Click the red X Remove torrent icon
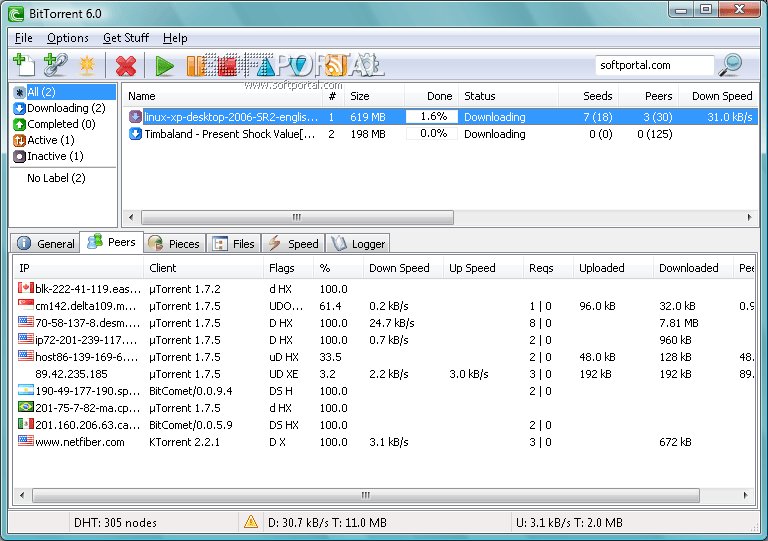The width and height of the screenshot is (768, 541). 126,66
